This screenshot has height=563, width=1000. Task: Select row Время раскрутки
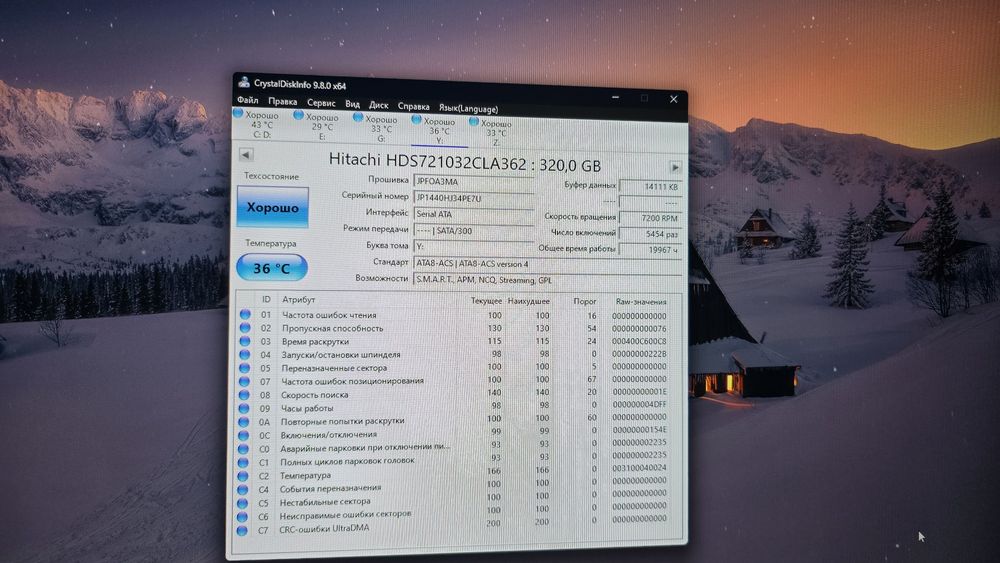pyautogui.click(x=453, y=342)
